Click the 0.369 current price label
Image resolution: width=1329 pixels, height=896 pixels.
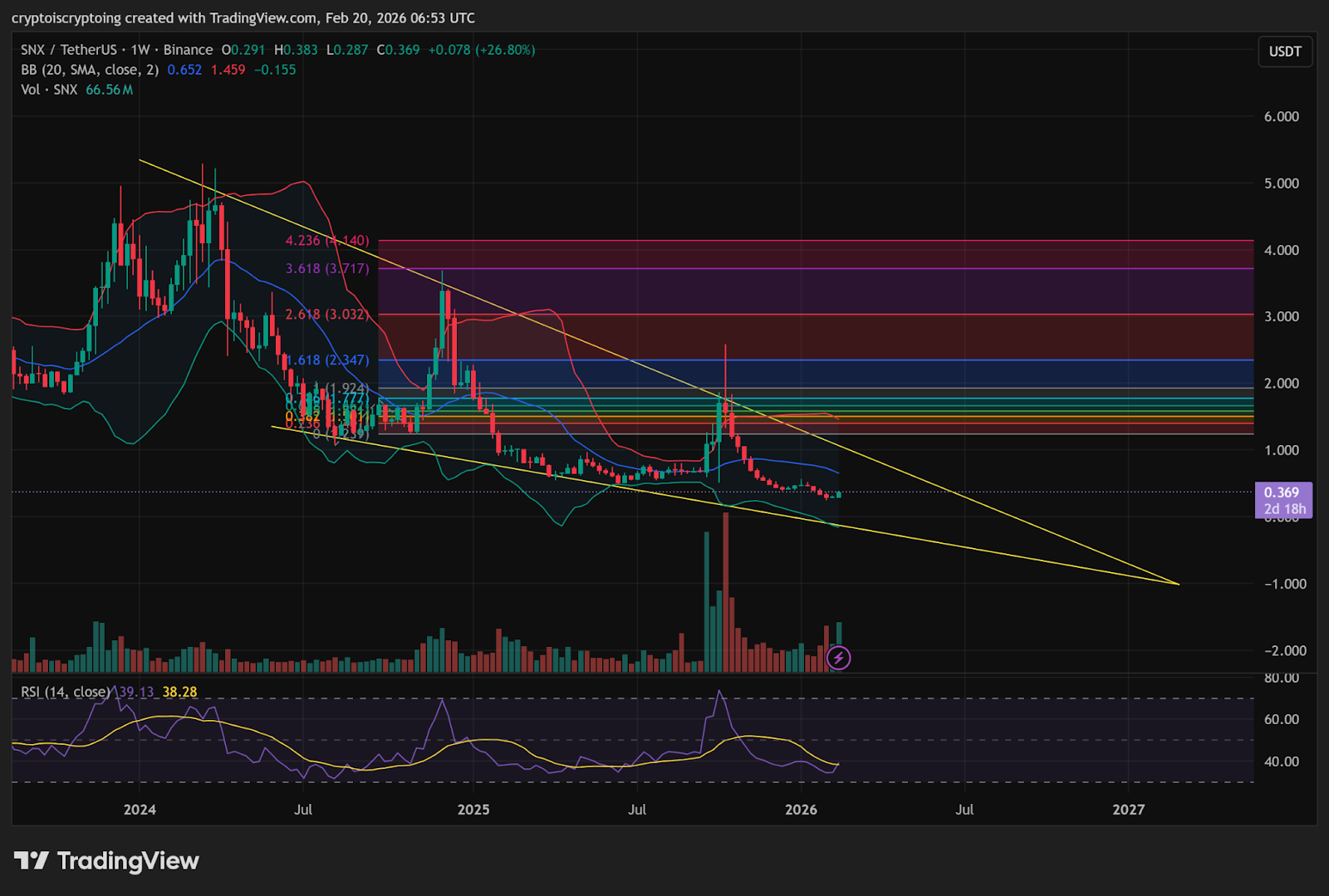point(1282,492)
